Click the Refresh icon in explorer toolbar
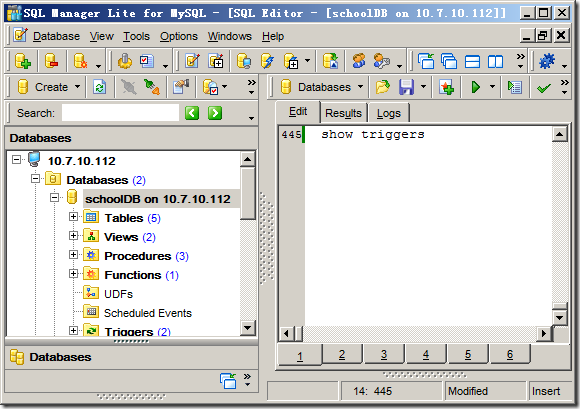The width and height of the screenshot is (580, 409). pyautogui.click(x=100, y=87)
